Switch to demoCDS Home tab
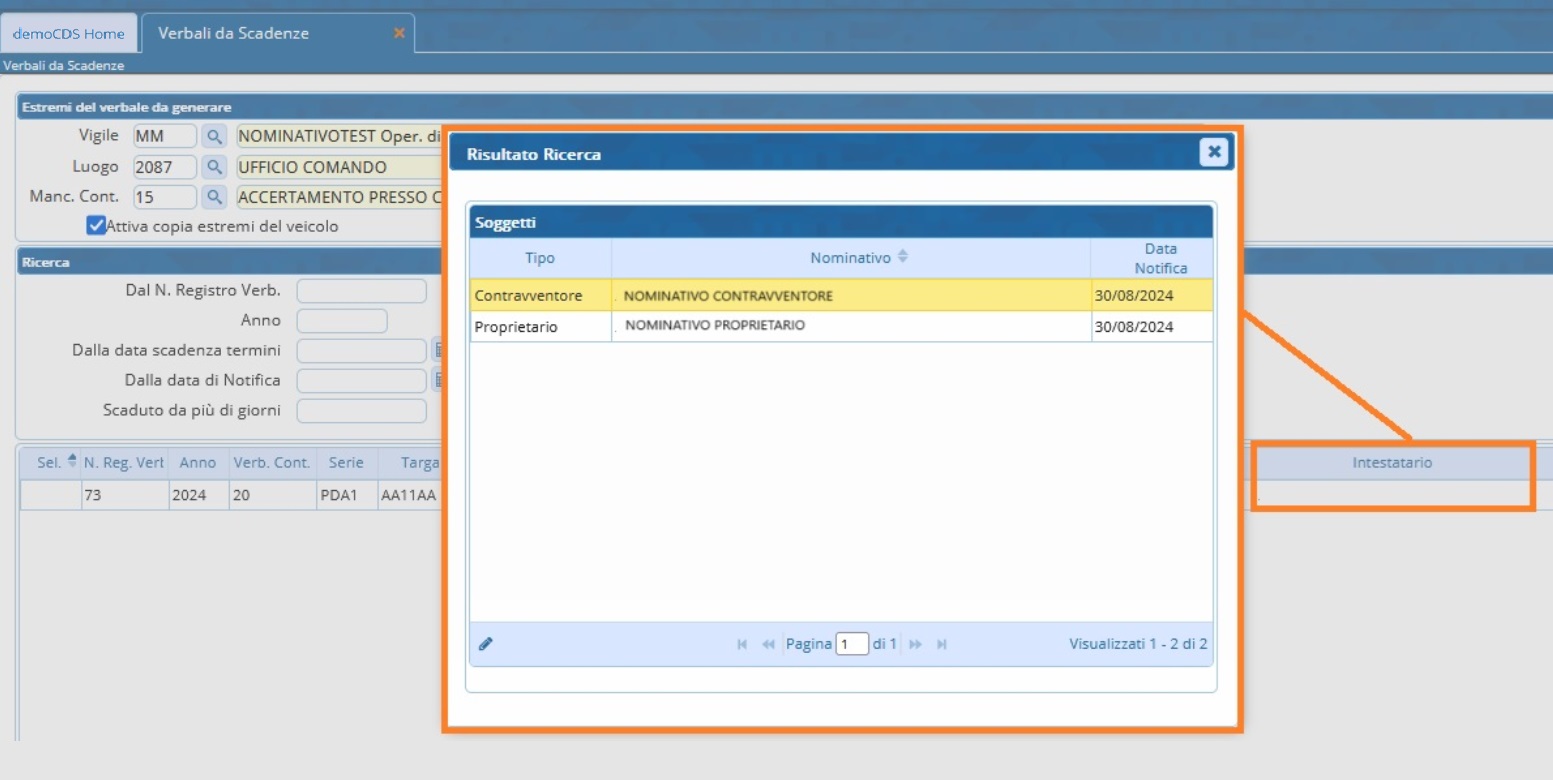The height and width of the screenshot is (780, 1553). 68,34
